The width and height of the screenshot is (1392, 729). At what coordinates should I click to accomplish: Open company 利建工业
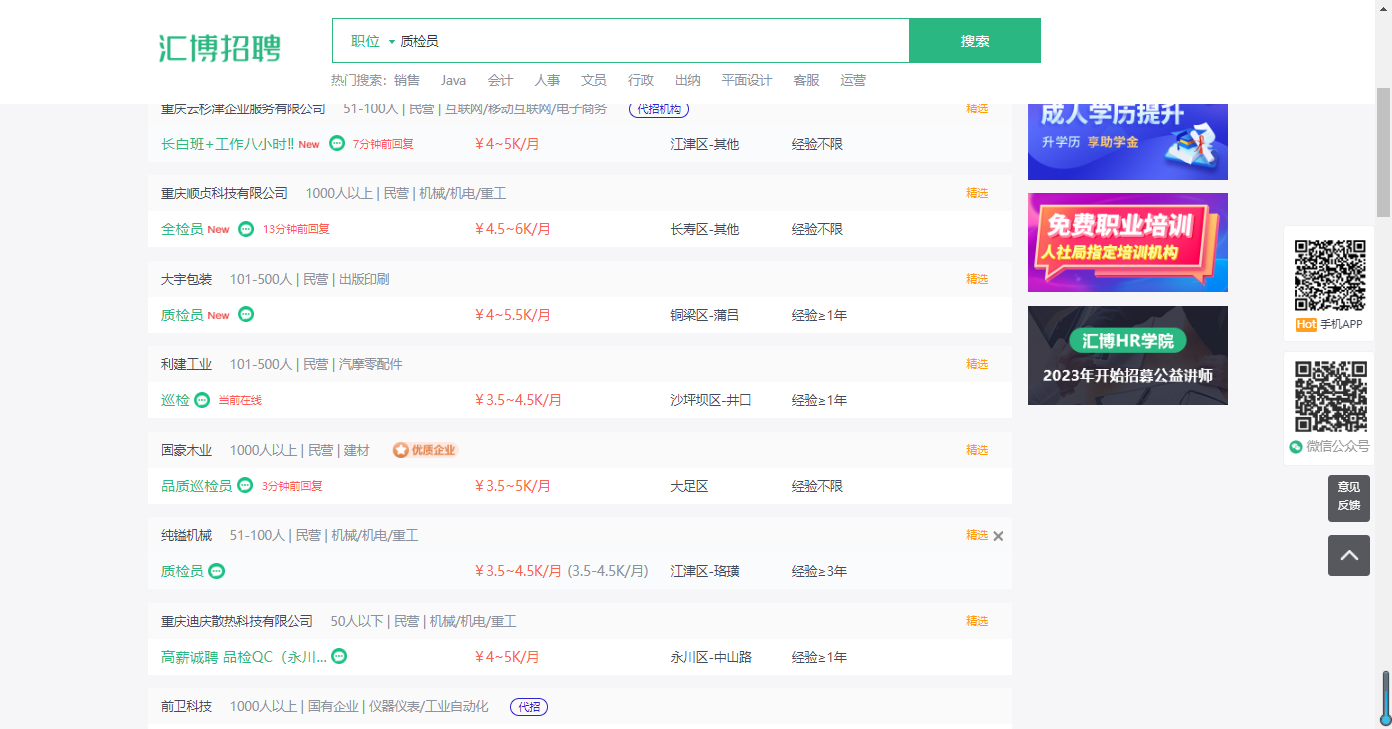186,364
